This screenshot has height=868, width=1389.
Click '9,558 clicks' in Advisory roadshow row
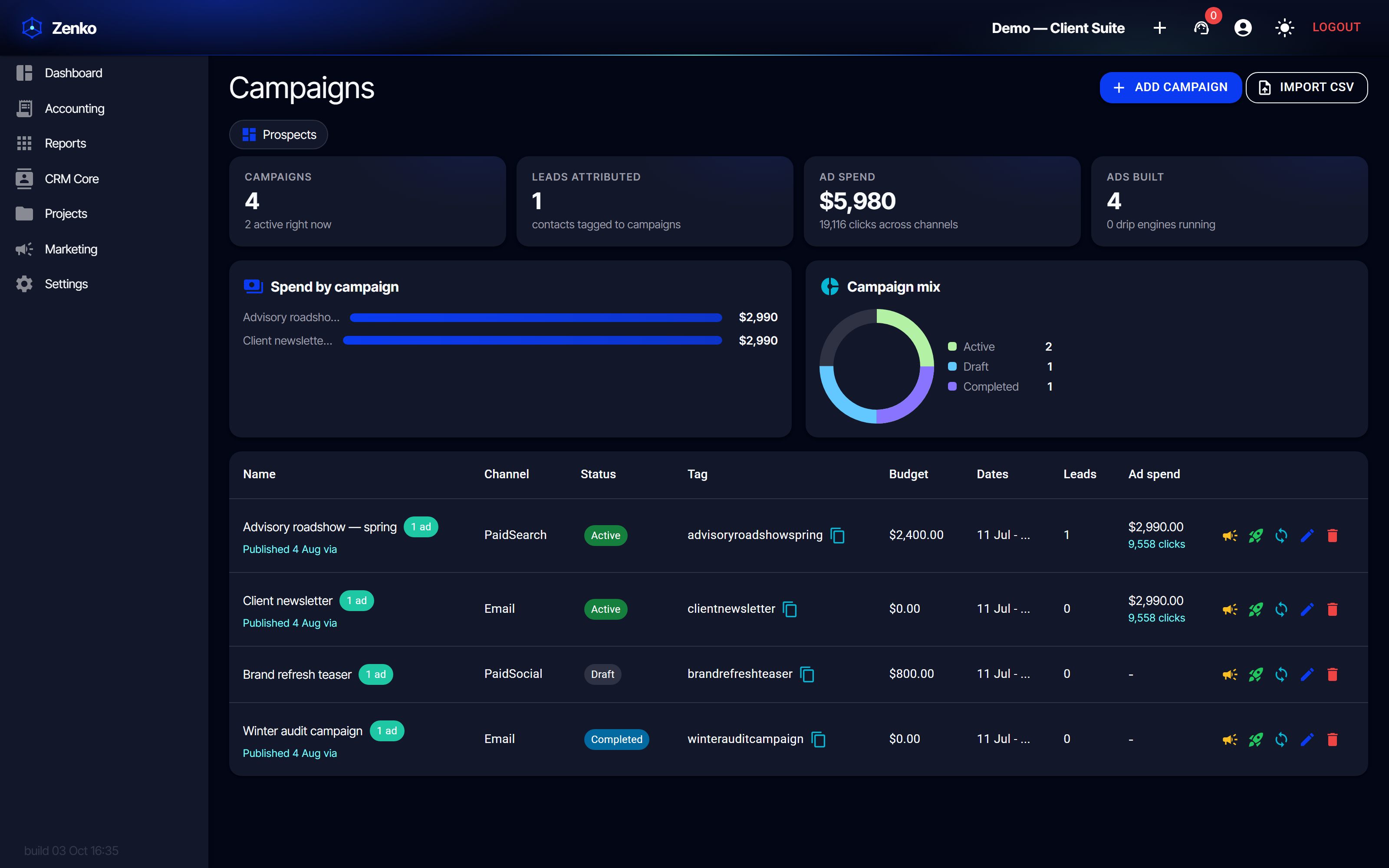point(1156,544)
